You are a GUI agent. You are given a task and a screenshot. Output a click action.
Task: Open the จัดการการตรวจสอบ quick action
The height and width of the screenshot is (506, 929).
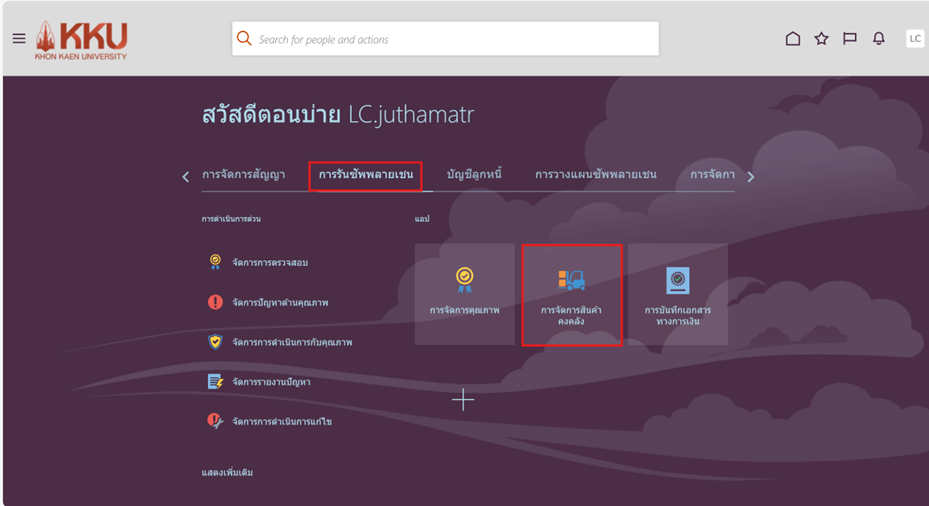click(269, 262)
